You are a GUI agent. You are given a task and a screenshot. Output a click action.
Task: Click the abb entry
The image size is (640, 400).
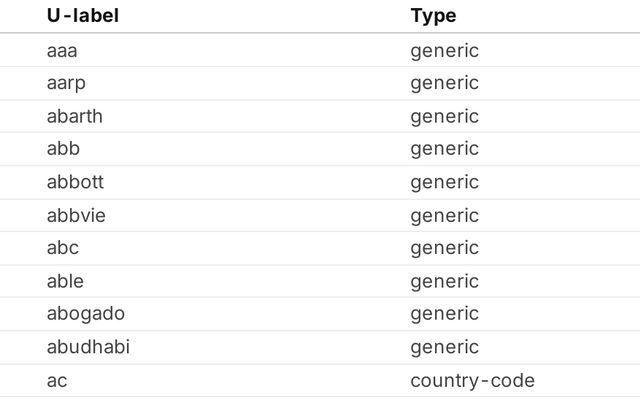click(63, 149)
